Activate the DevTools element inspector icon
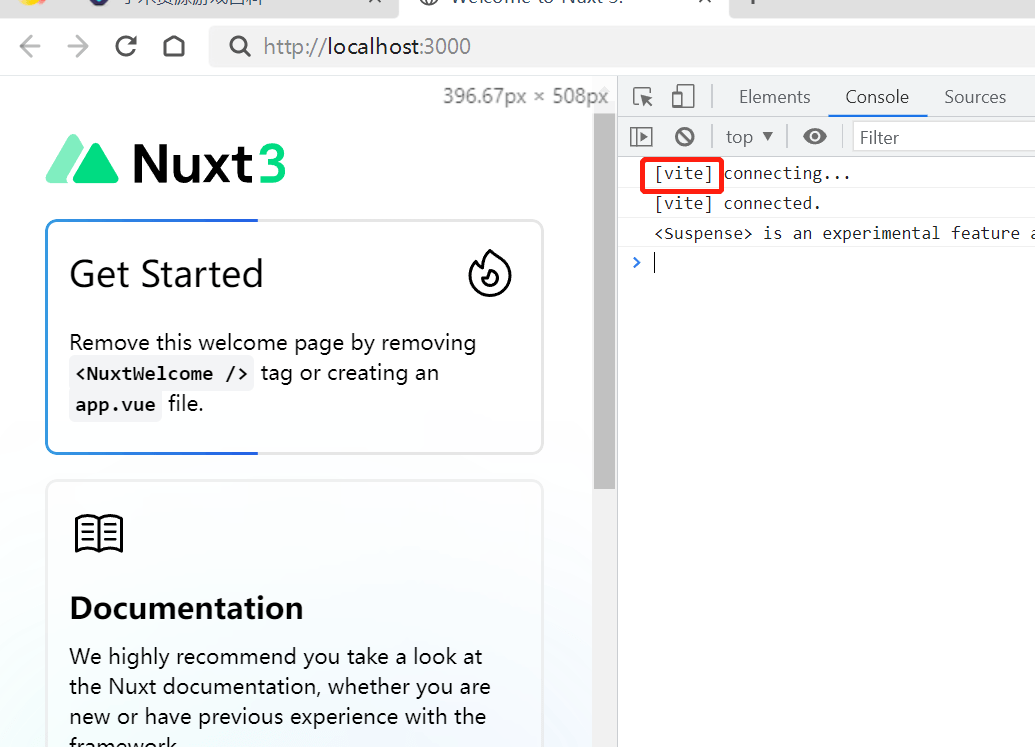This screenshot has width=1035, height=747. click(642, 97)
